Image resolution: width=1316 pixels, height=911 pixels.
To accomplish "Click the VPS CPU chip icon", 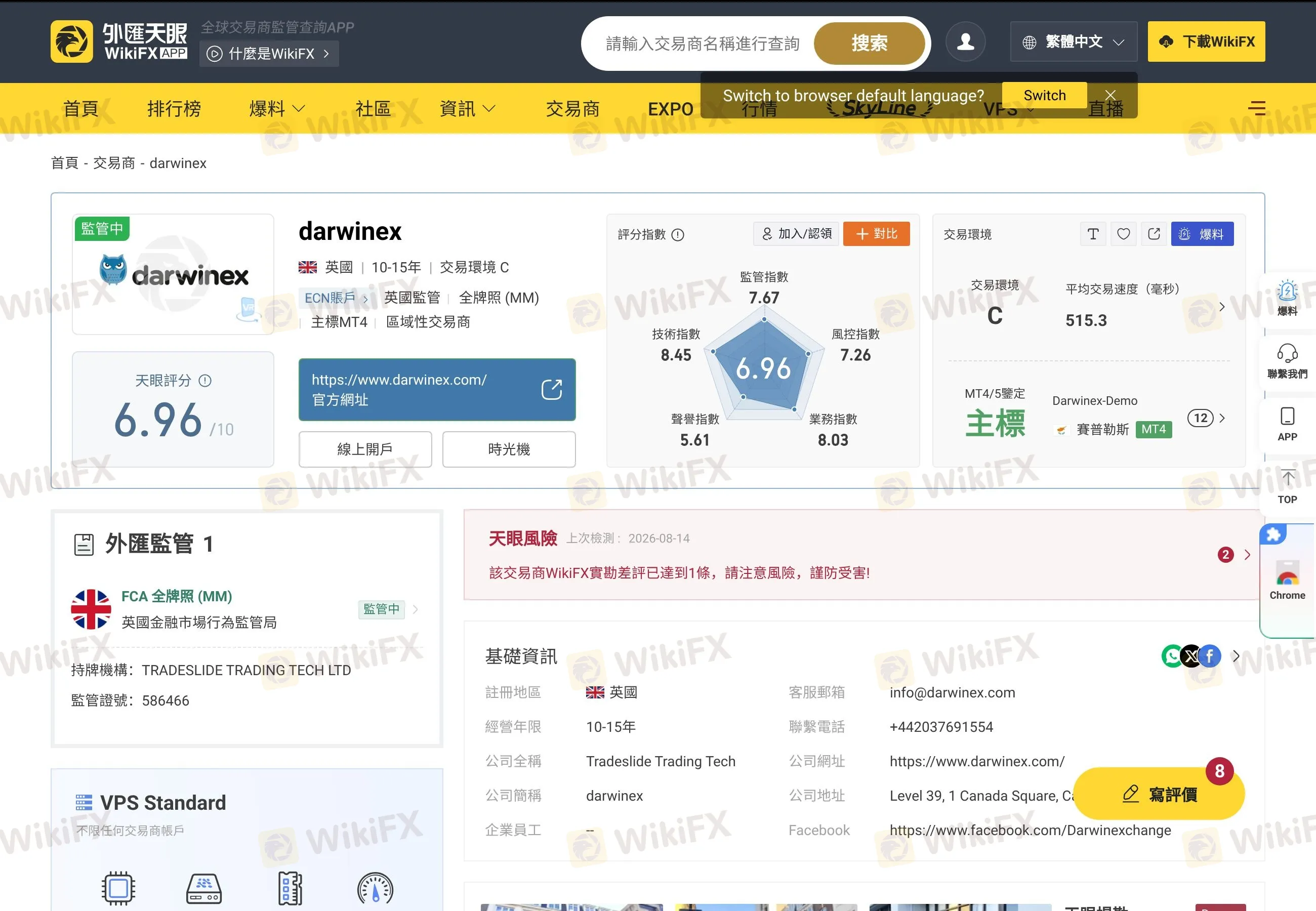I will pyautogui.click(x=118, y=888).
